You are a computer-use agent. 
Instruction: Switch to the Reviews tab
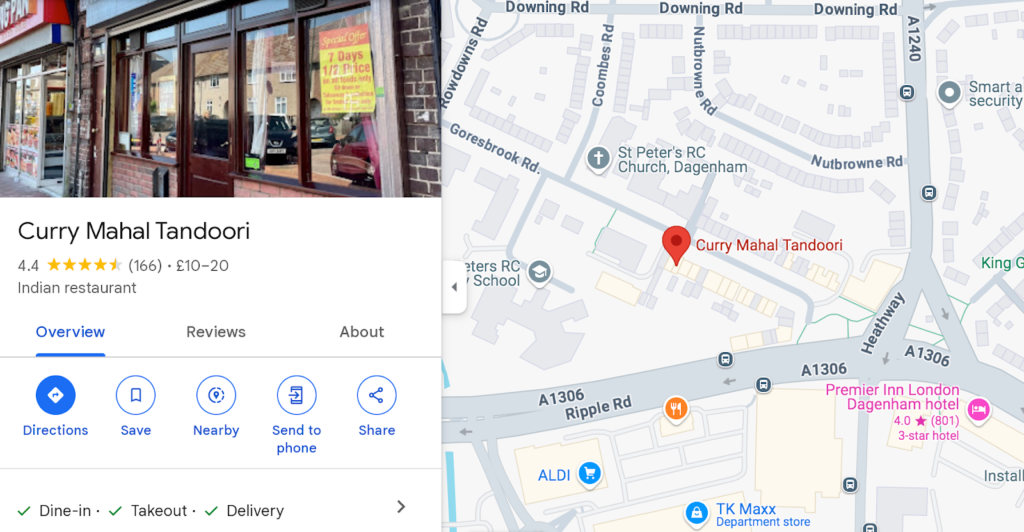(216, 332)
